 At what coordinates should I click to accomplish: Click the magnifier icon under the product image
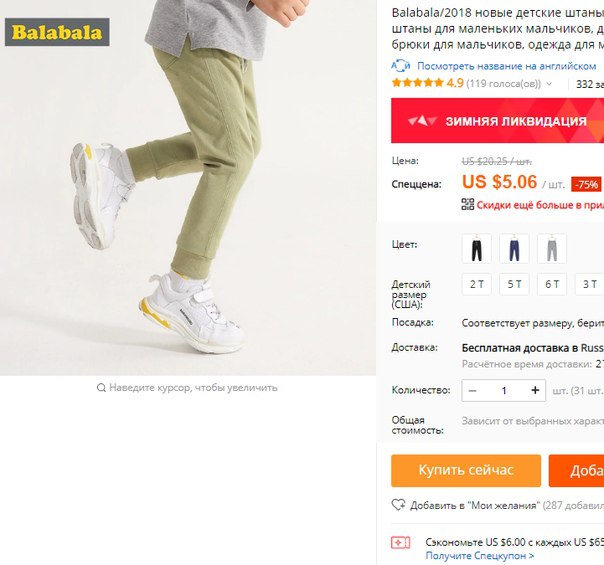click(101, 387)
